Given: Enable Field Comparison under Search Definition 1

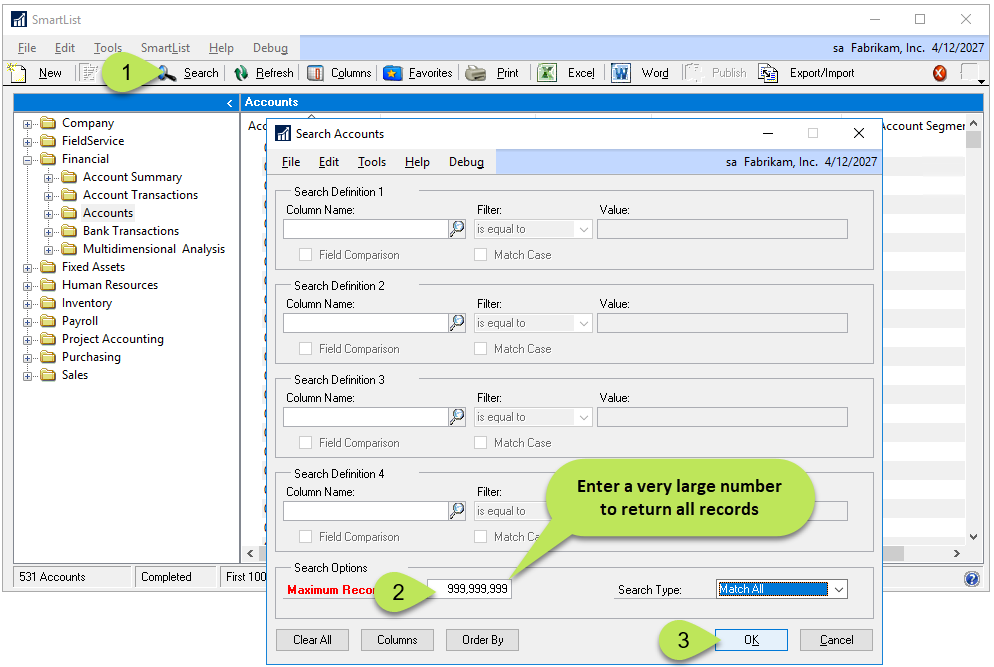Looking at the screenshot, I should pyautogui.click(x=305, y=254).
